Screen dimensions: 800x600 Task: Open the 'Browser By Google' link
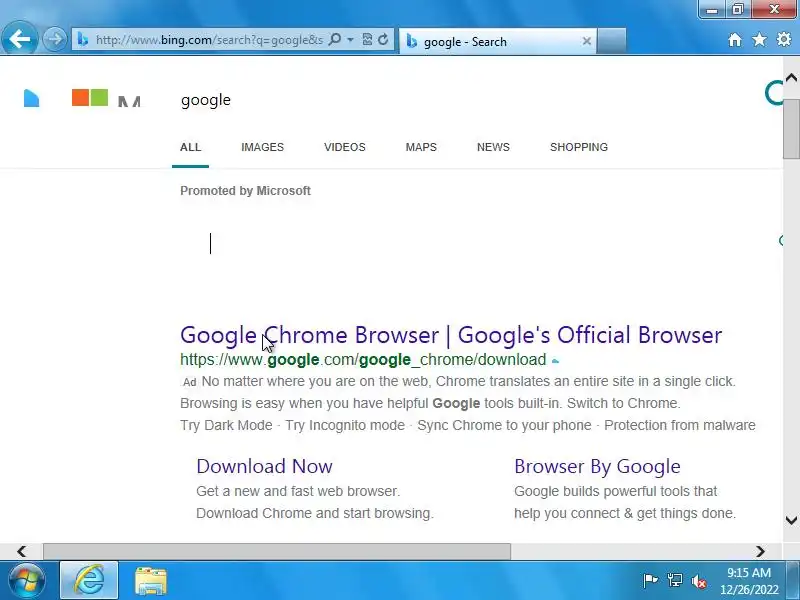click(x=597, y=466)
